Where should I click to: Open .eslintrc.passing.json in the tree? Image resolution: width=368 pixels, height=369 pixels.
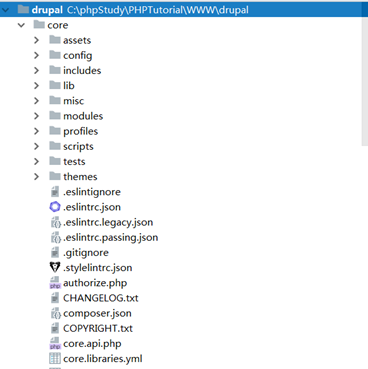pyautogui.click(x=110, y=237)
